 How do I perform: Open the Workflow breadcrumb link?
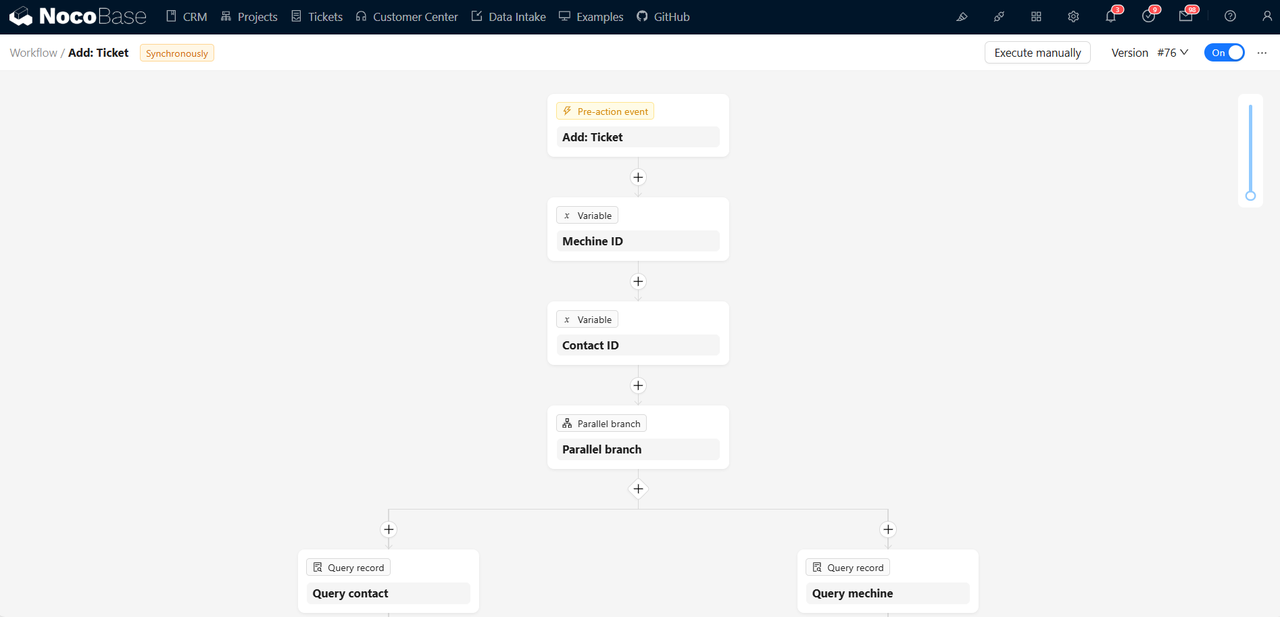33,52
